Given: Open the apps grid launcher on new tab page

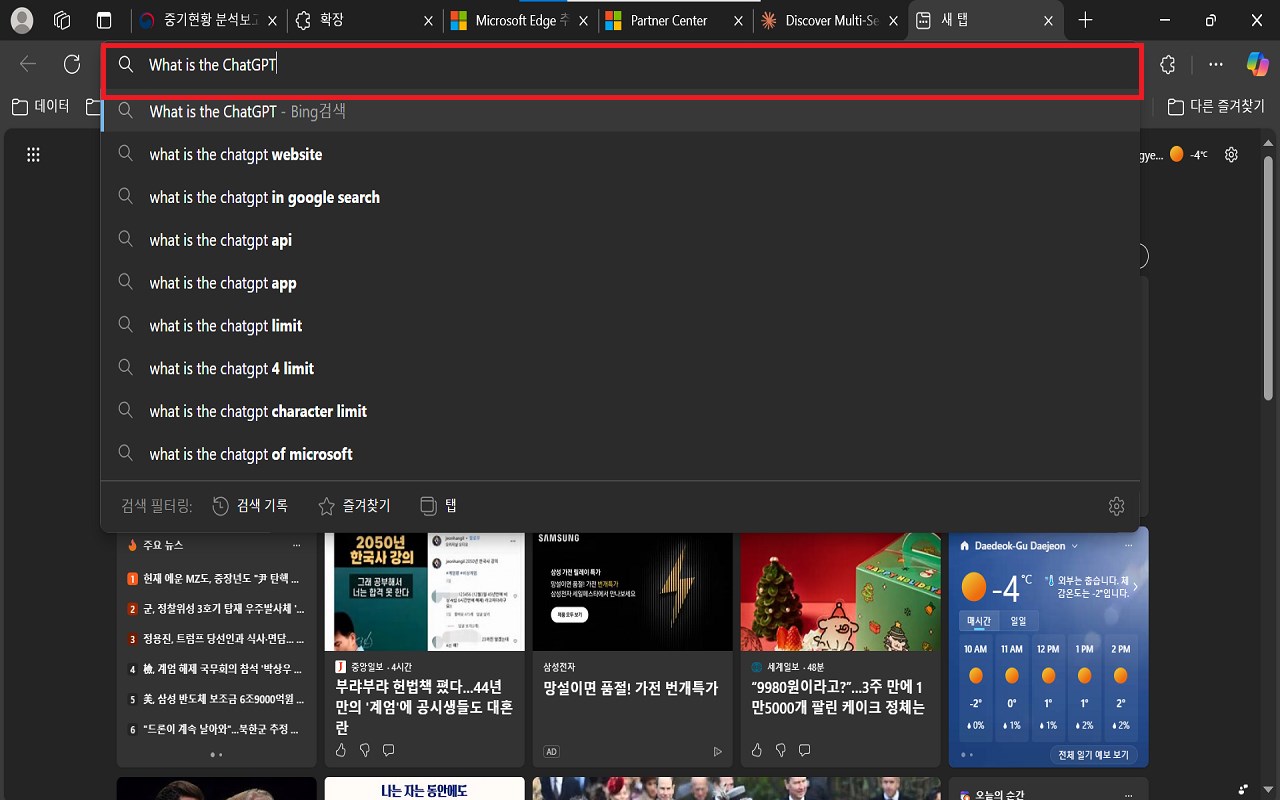Looking at the screenshot, I should 33,155.
